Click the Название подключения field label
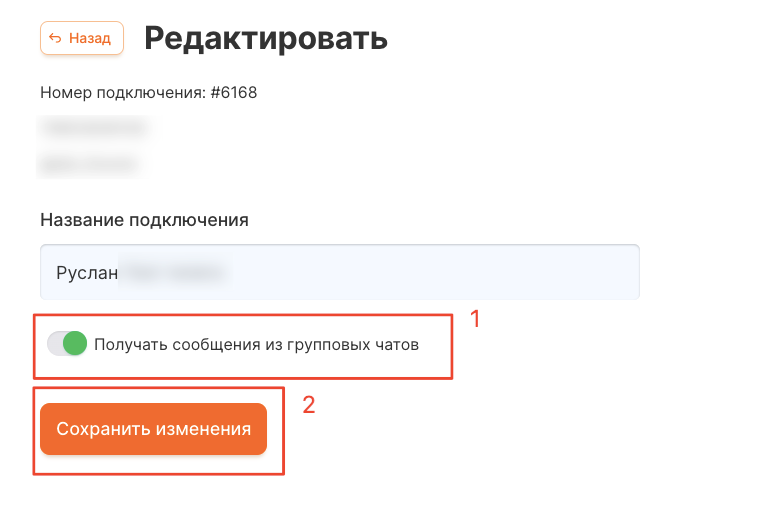 [144, 220]
